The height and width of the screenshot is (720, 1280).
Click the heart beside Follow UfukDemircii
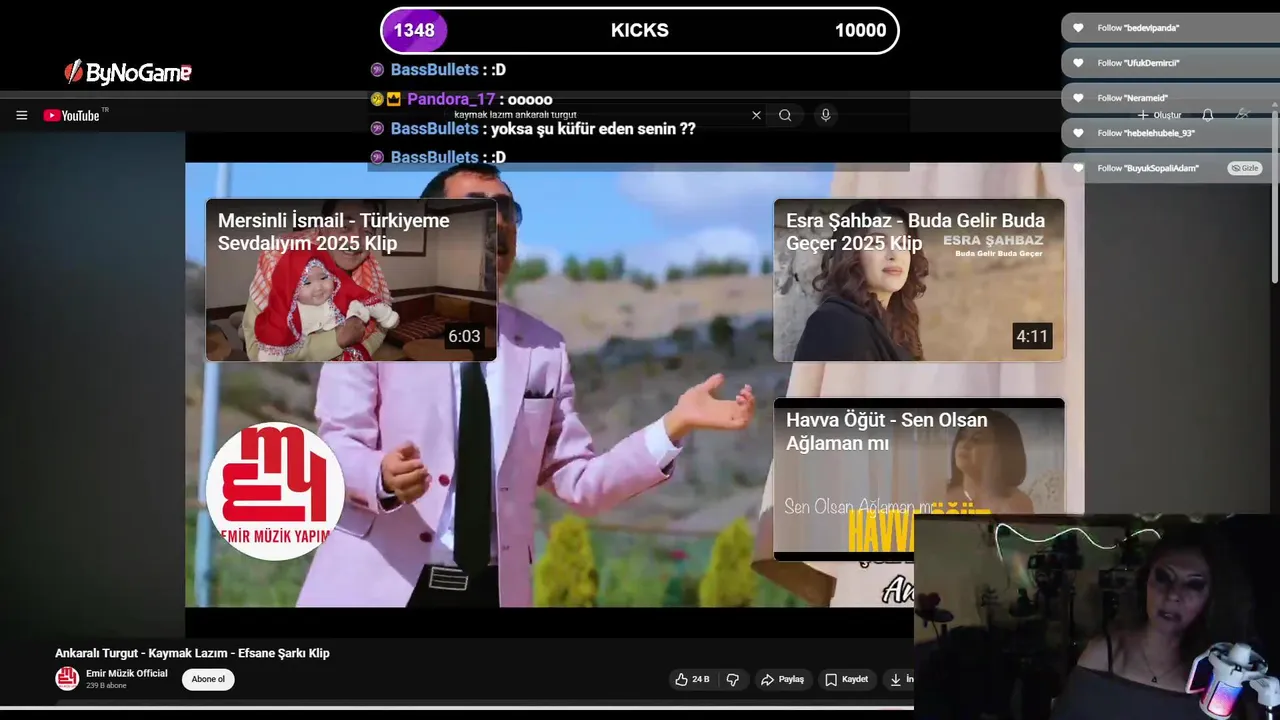pyautogui.click(x=1078, y=63)
